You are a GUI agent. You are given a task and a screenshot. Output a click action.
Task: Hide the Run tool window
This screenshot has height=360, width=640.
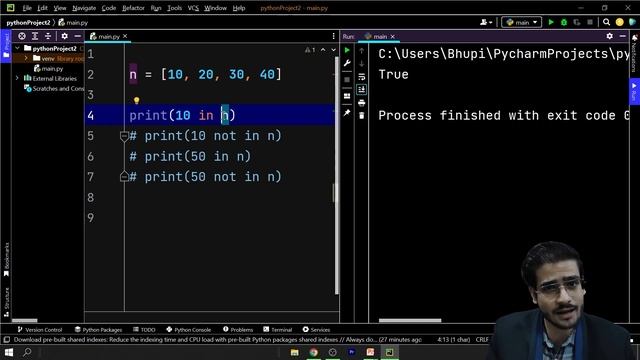click(622, 36)
